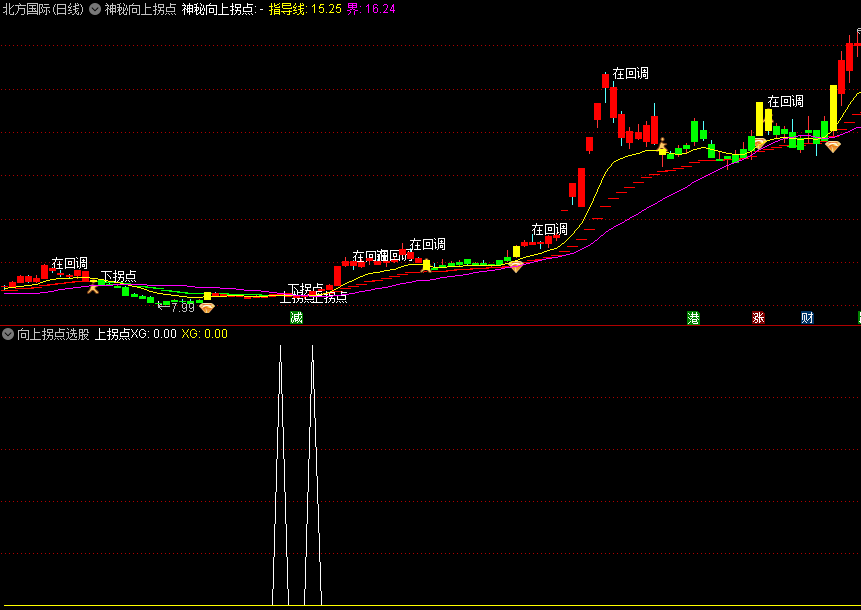This screenshot has height=610, width=861.
Task: Click the 7.99 low price label
Action: pos(182,307)
